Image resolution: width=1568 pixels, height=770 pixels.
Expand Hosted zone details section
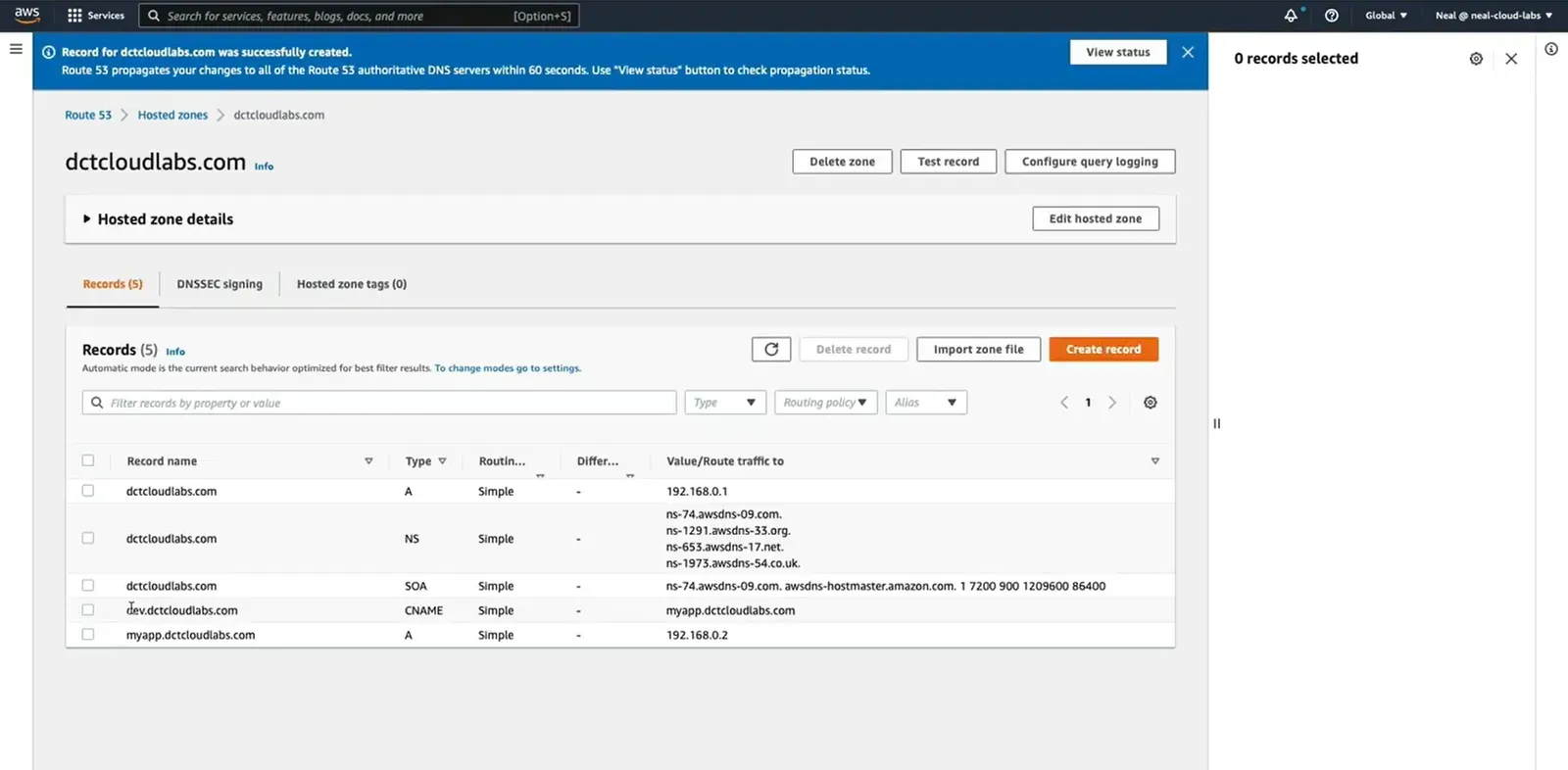pos(158,219)
